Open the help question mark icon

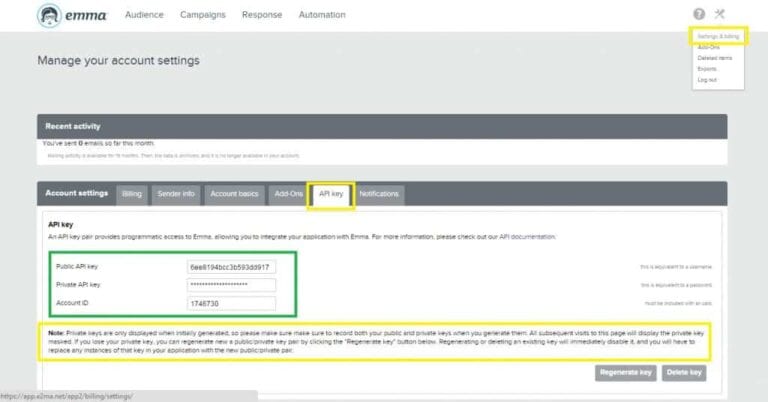[699, 14]
